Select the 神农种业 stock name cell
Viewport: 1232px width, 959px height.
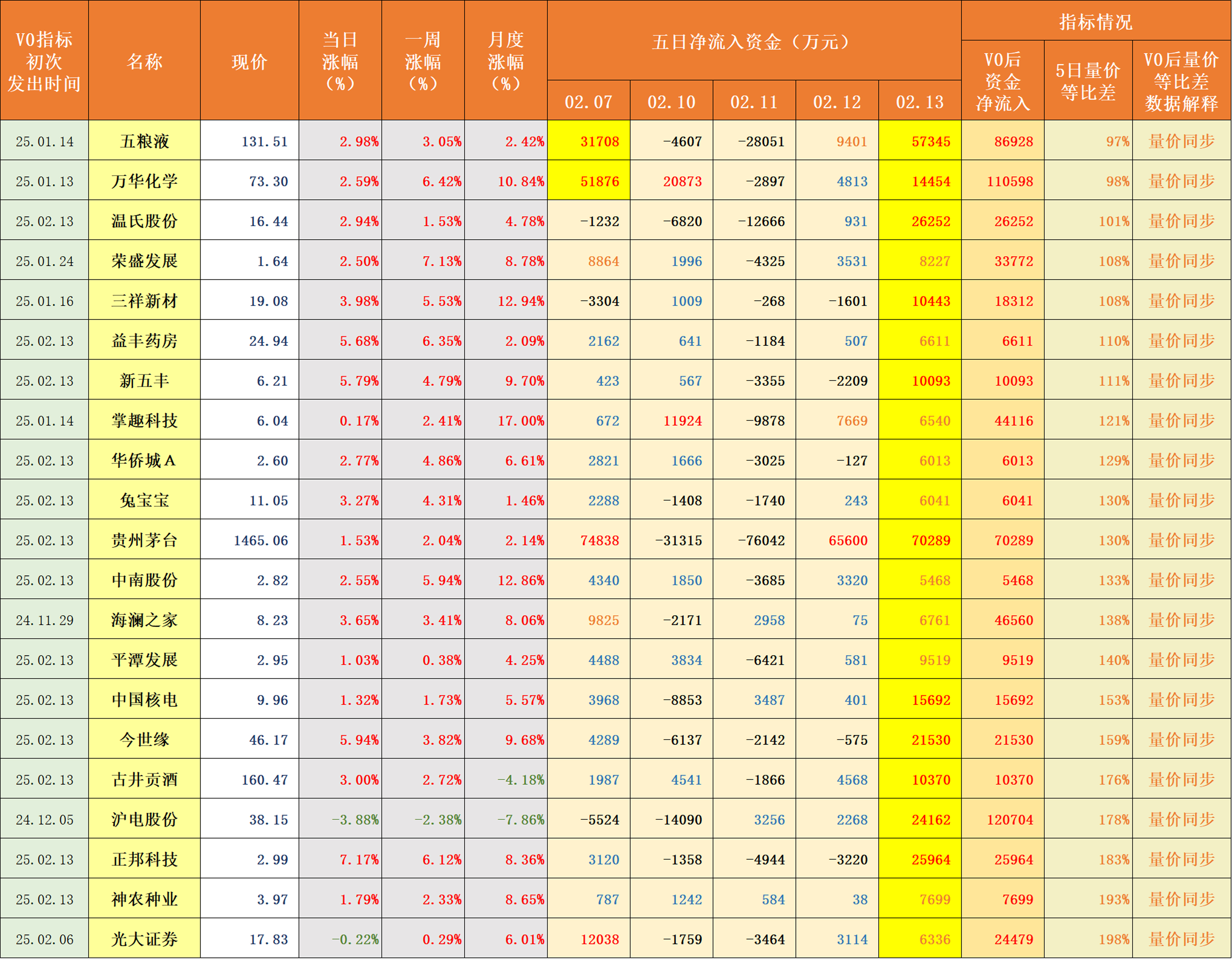(144, 899)
